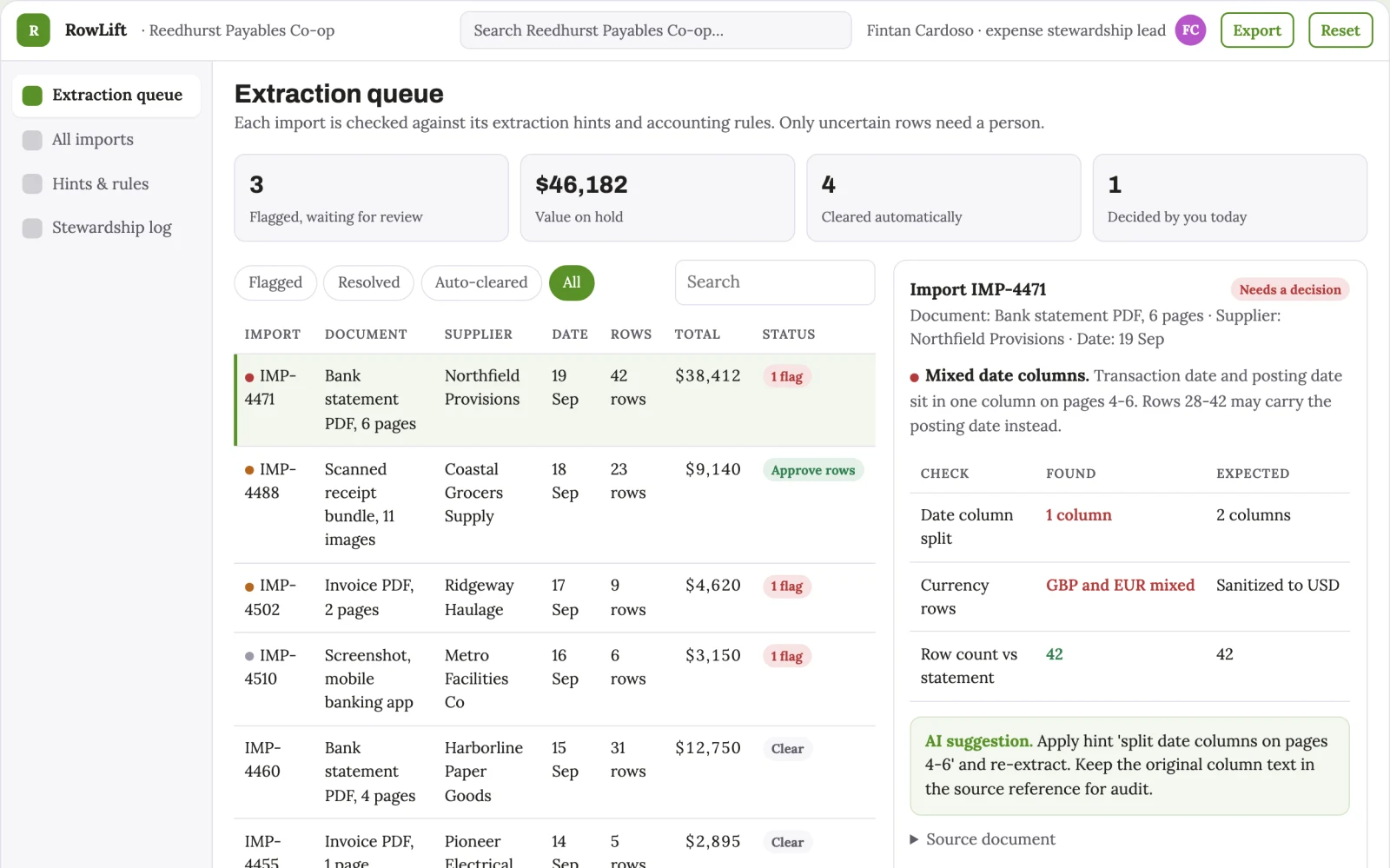The image size is (1390, 868).
Task: Click the 1 column found value
Action: click(x=1078, y=515)
